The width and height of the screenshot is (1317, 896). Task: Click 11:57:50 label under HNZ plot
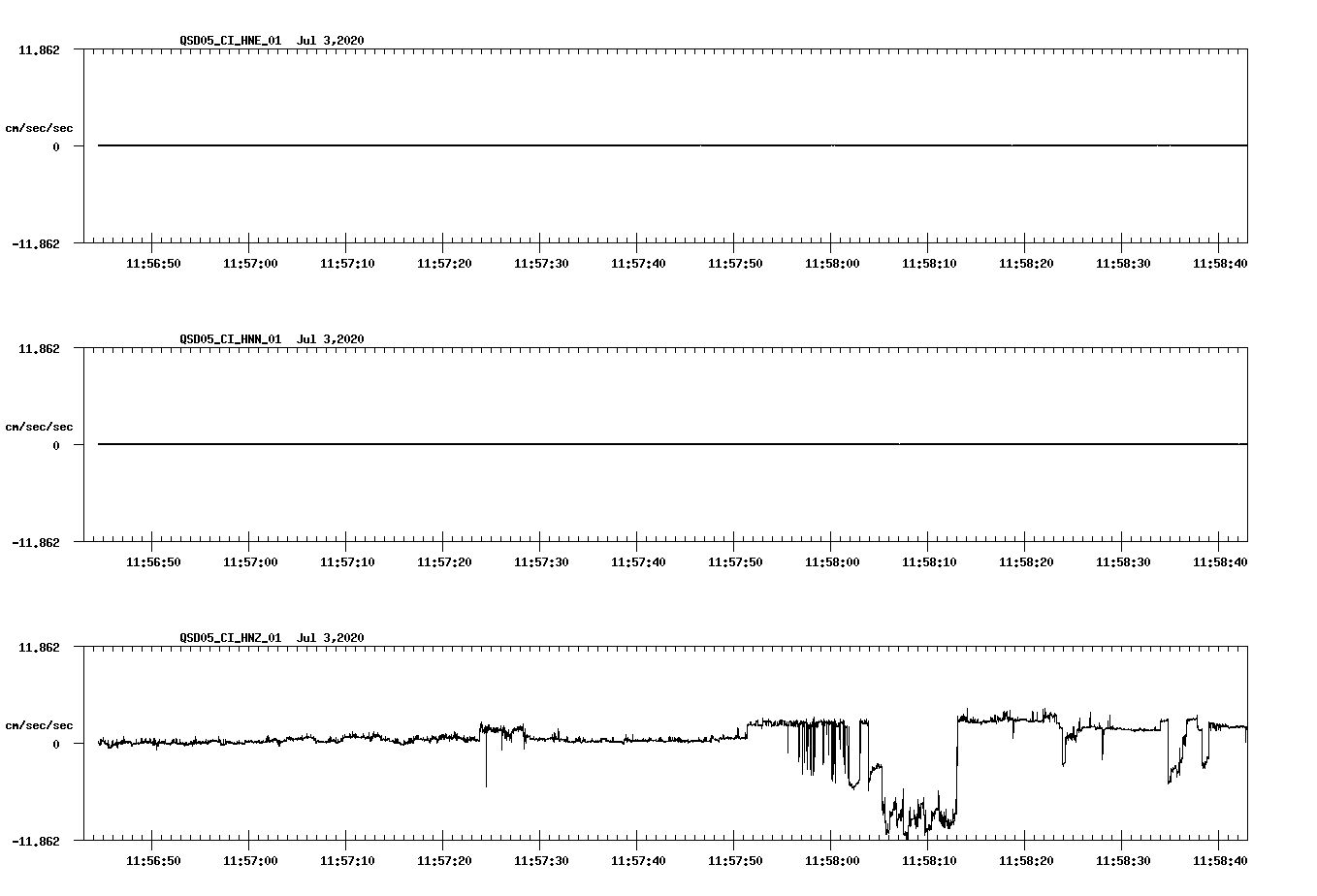pyautogui.click(x=735, y=861)
